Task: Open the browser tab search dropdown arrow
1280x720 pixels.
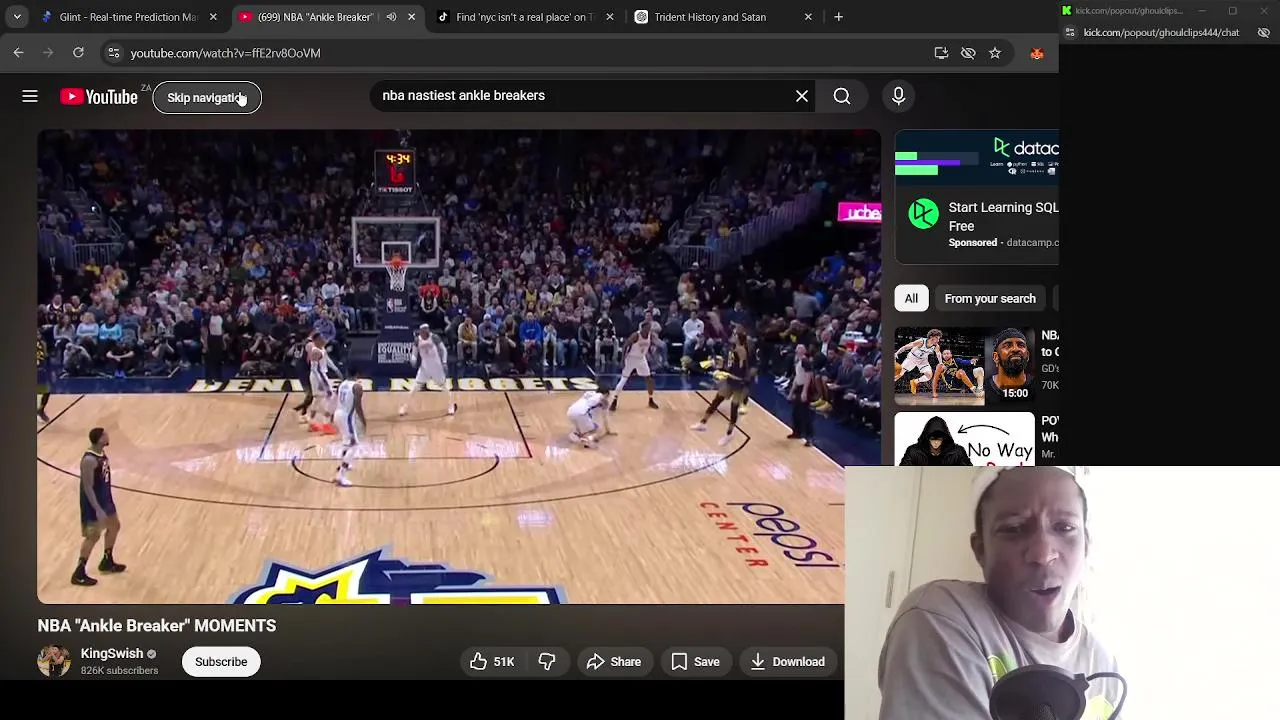Action: click(x=17, y=17)
